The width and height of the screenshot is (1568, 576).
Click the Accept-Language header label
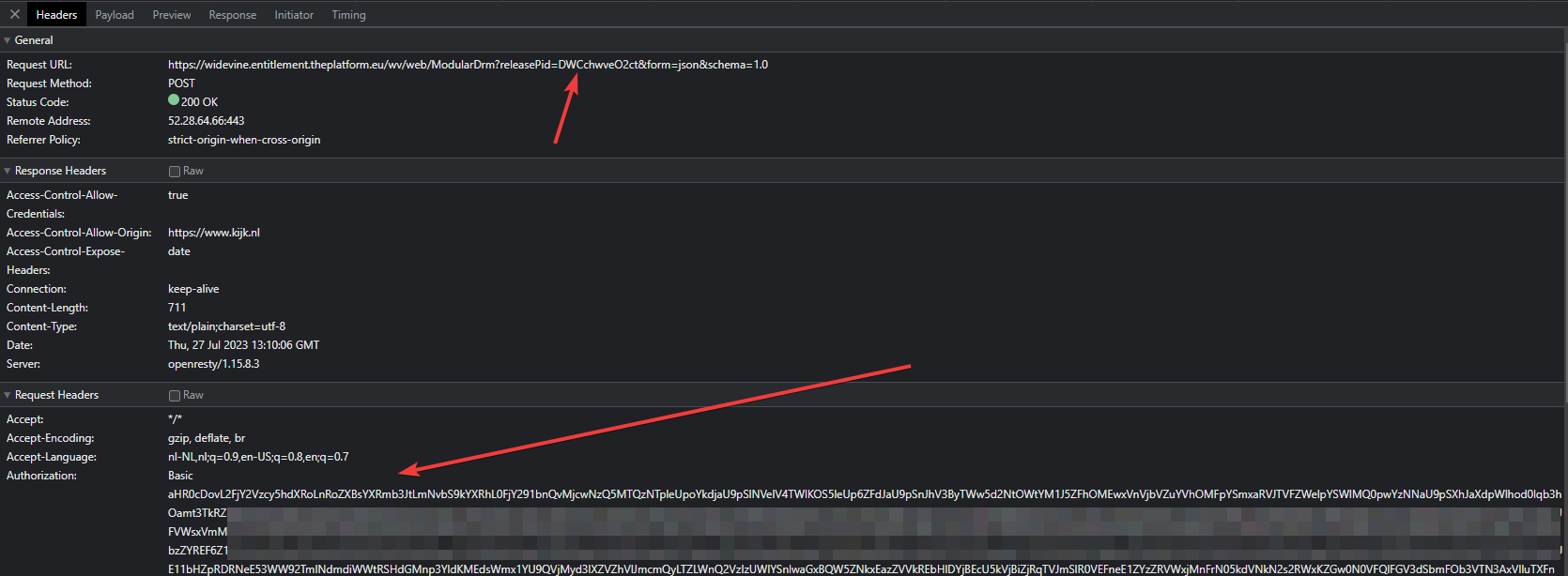[52, 457]
